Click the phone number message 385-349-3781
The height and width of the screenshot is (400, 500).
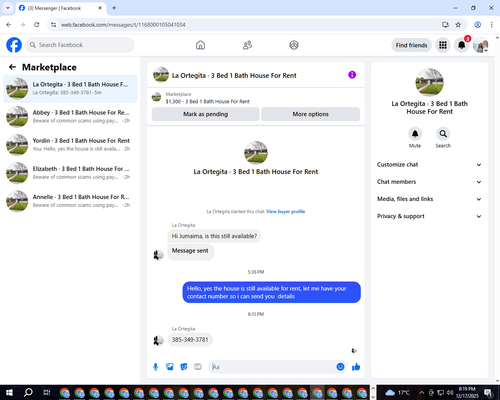(190, 340)
